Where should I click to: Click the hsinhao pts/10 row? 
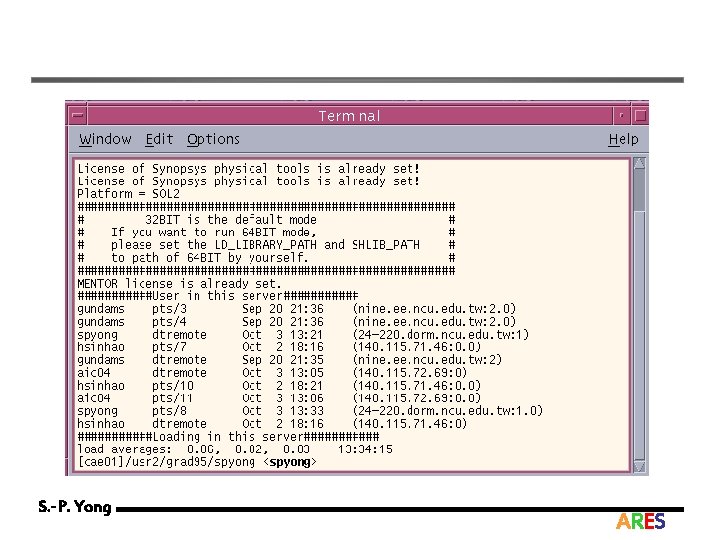pos(279,385)
